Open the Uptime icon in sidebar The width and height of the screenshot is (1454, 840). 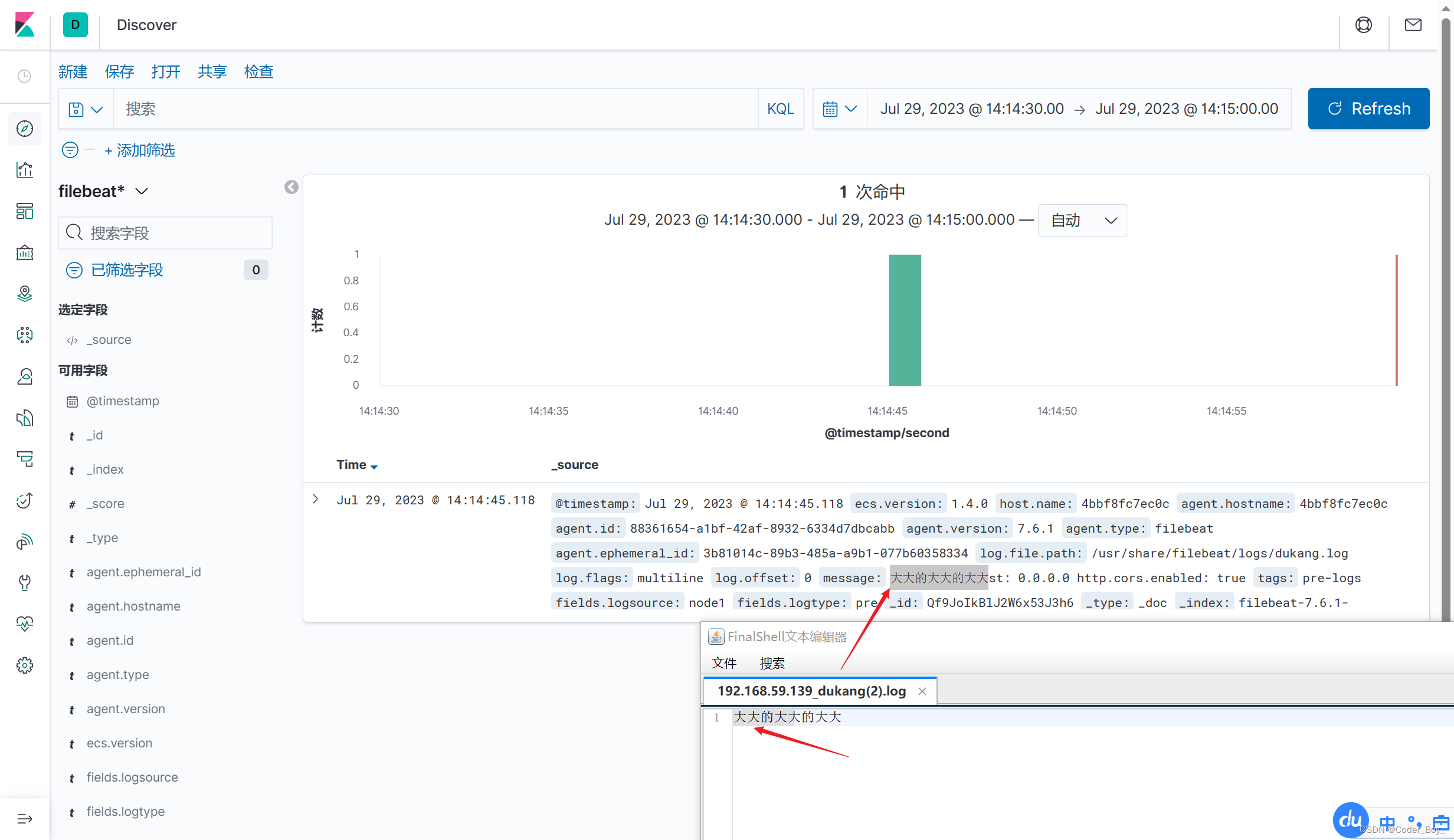(x=25, y=500)
